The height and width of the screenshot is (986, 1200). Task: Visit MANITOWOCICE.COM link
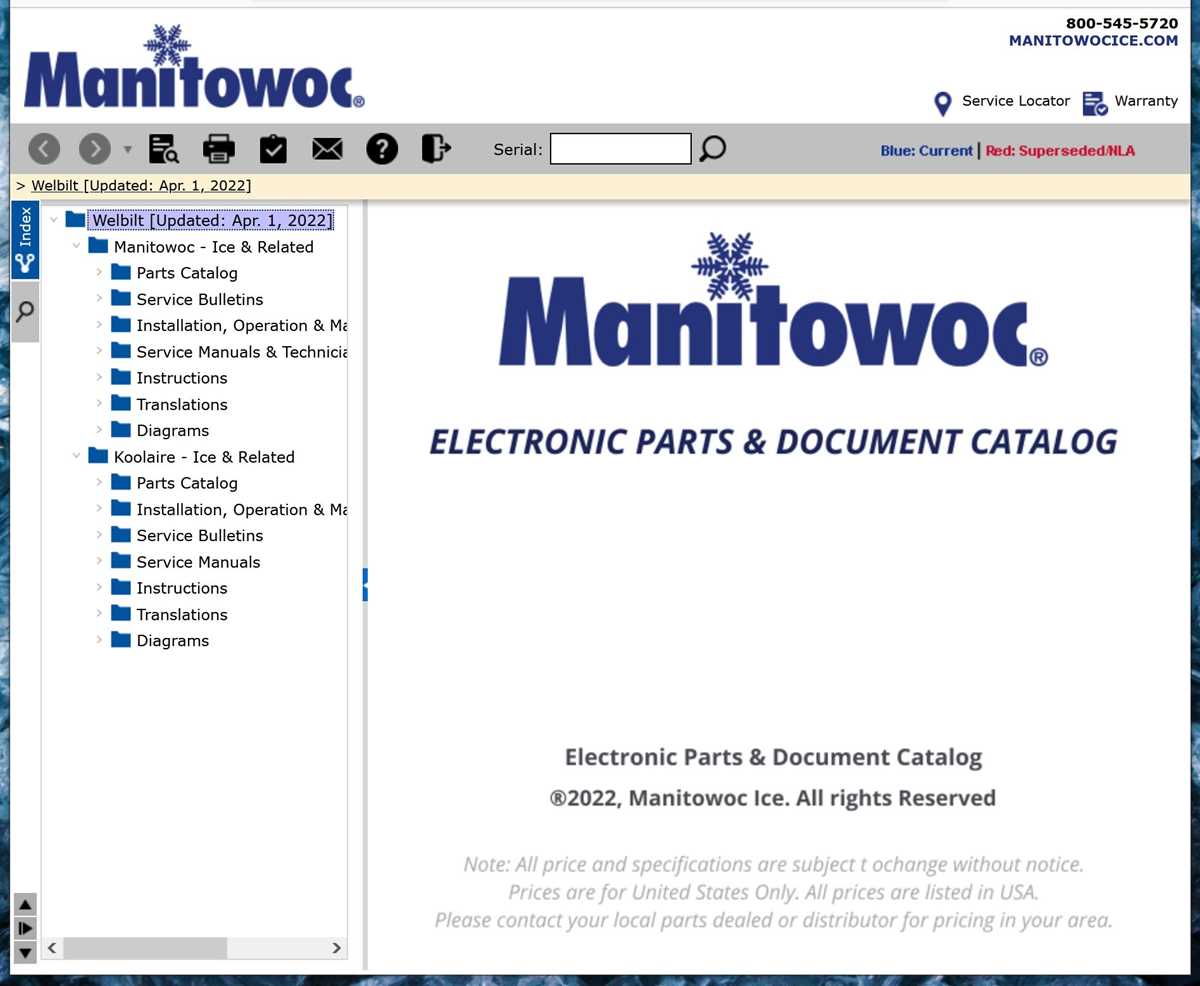point(1093,41)
